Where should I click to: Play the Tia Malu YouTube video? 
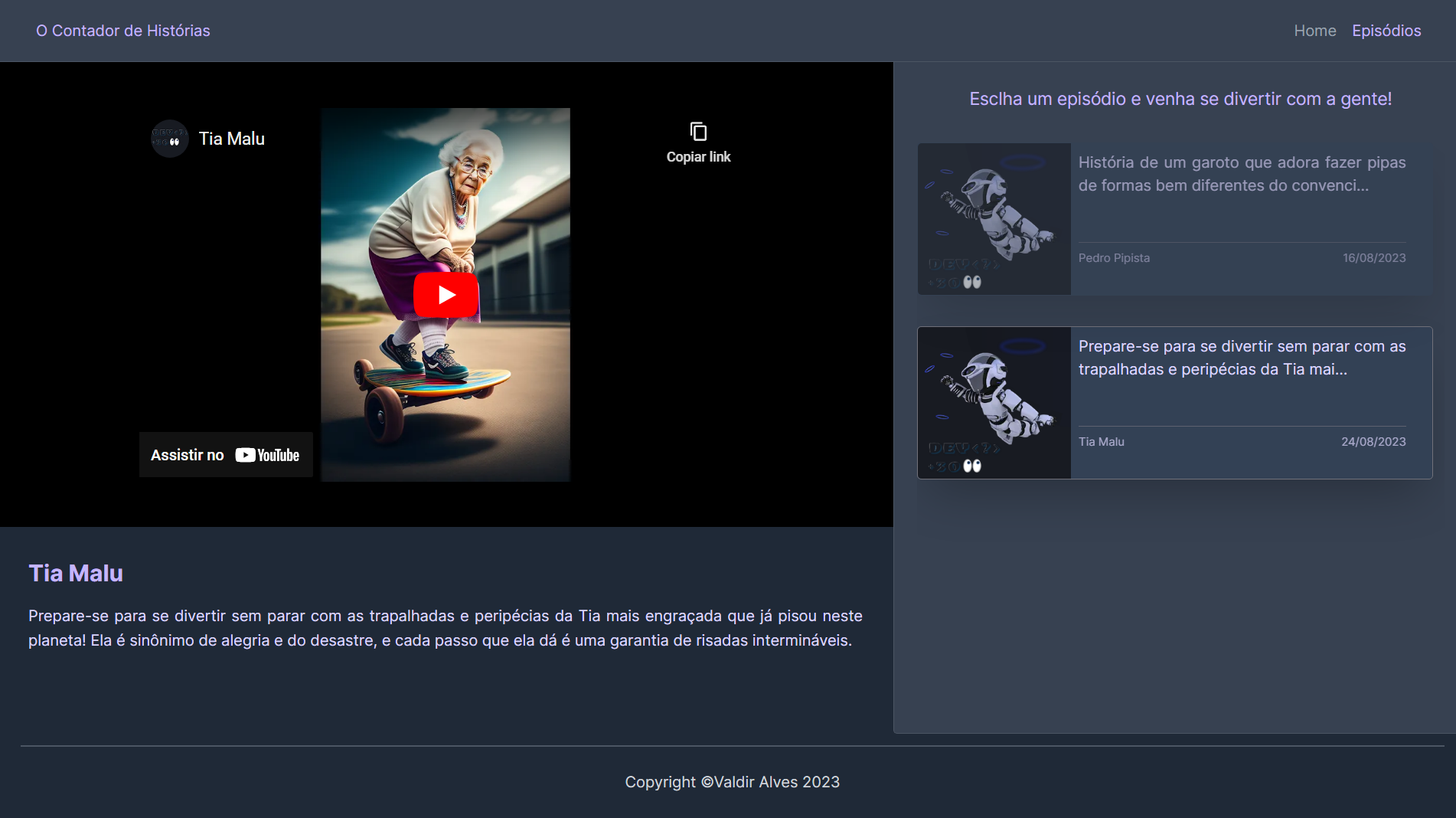click(x=446, y=295)
